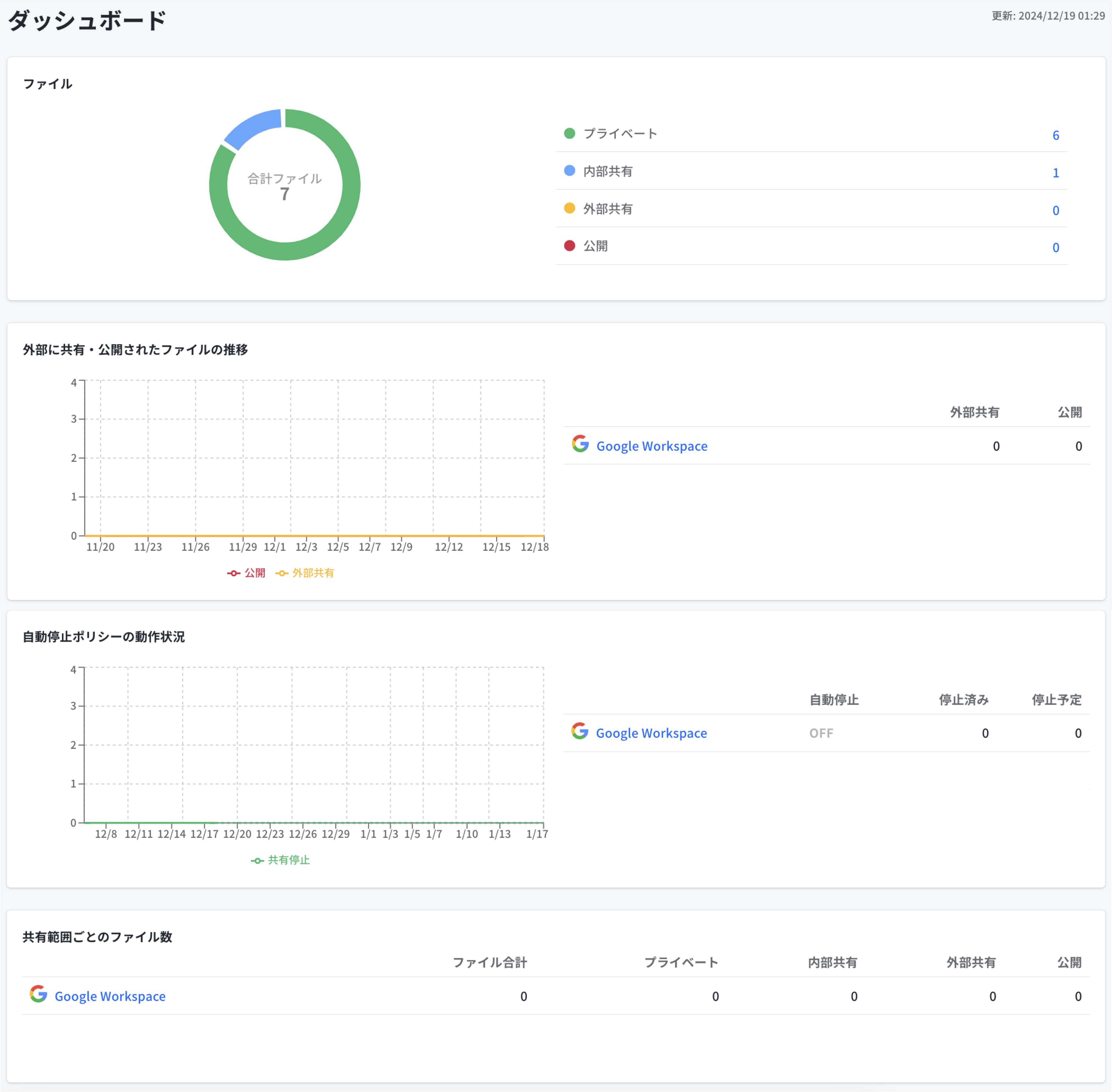Click the 停止済み value 0 in policy table
The height and width of the screenshot is (1092, 1112).
(985, 733)
